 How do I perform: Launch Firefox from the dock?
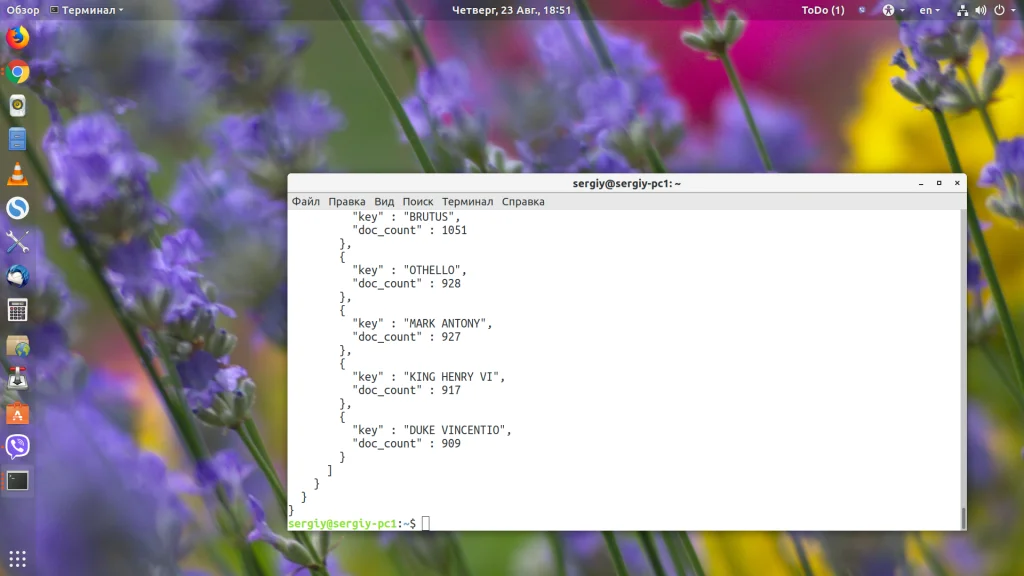17,38
